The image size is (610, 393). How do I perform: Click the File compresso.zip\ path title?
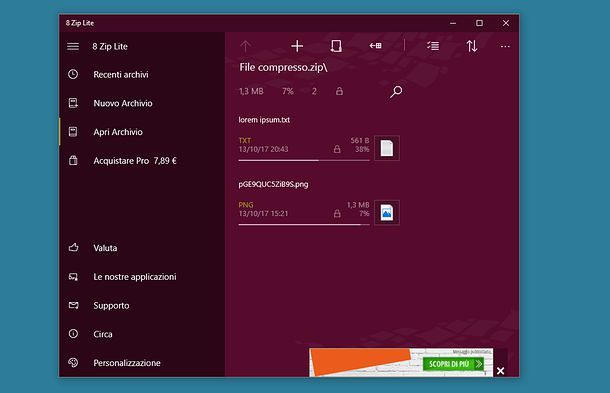(283, 67)
